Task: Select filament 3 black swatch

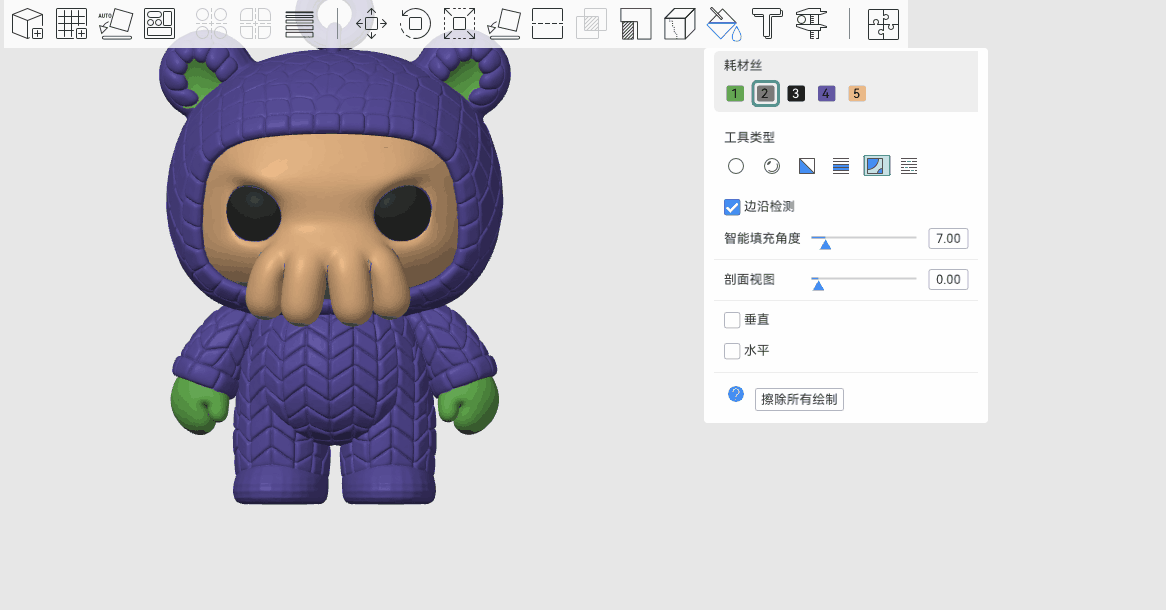Action: [796, 94]
